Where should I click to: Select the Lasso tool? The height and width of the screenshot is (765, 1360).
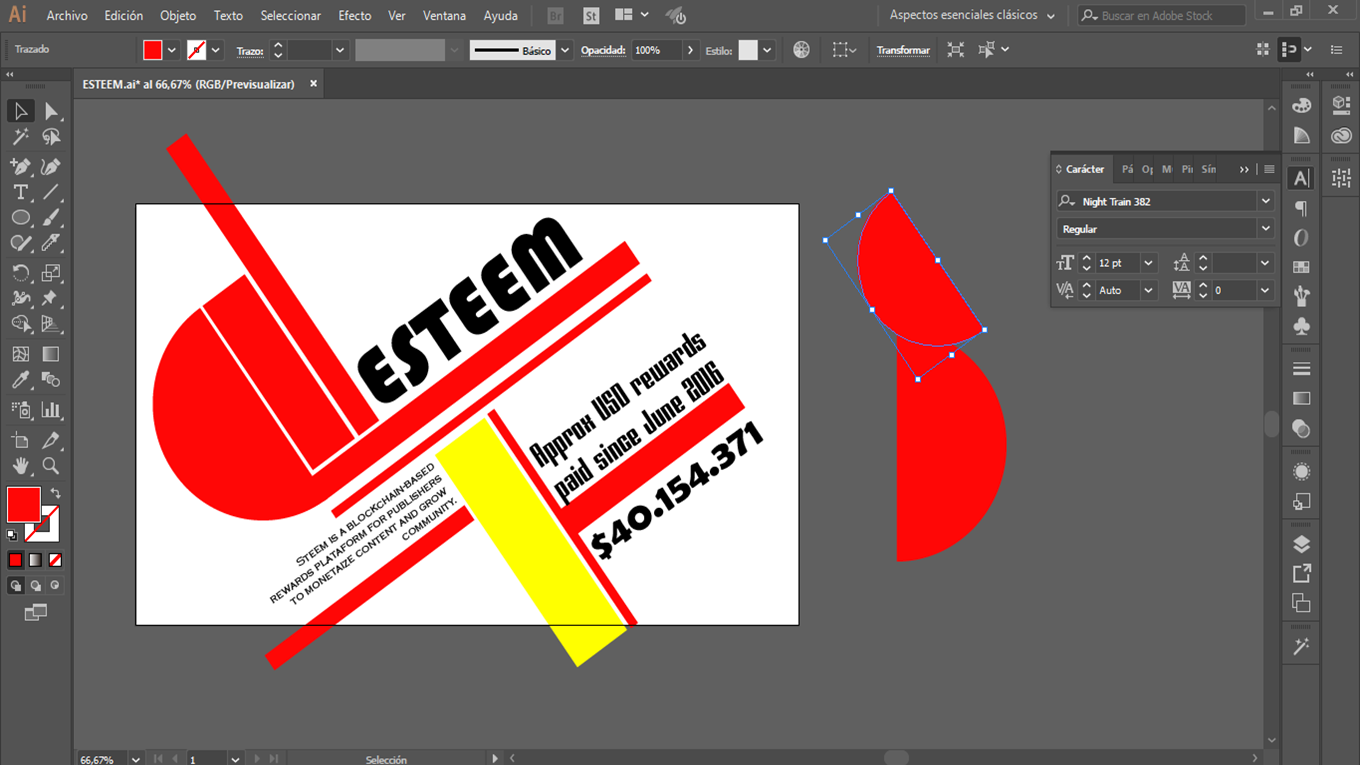point(51,137)
